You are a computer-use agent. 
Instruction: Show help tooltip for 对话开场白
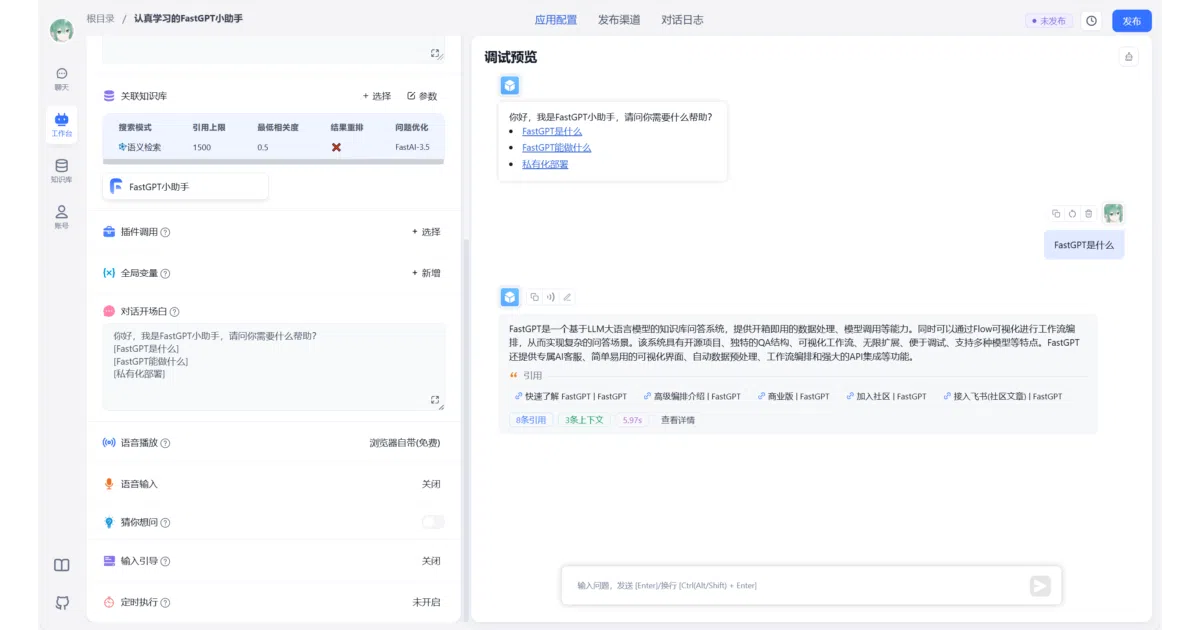coord(174,312)
